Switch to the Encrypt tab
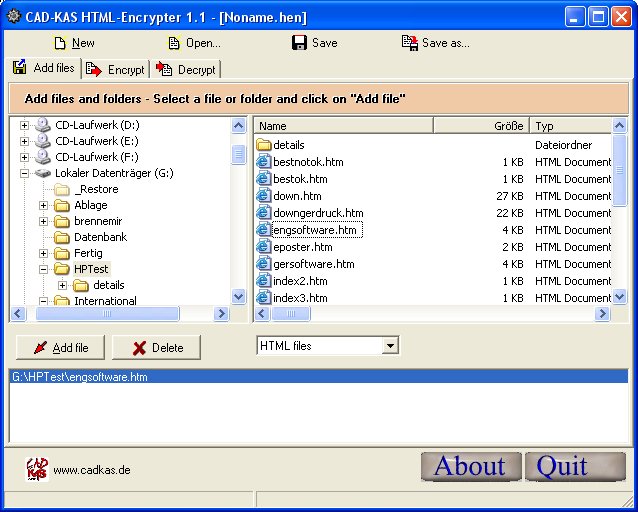 point(116,70)
